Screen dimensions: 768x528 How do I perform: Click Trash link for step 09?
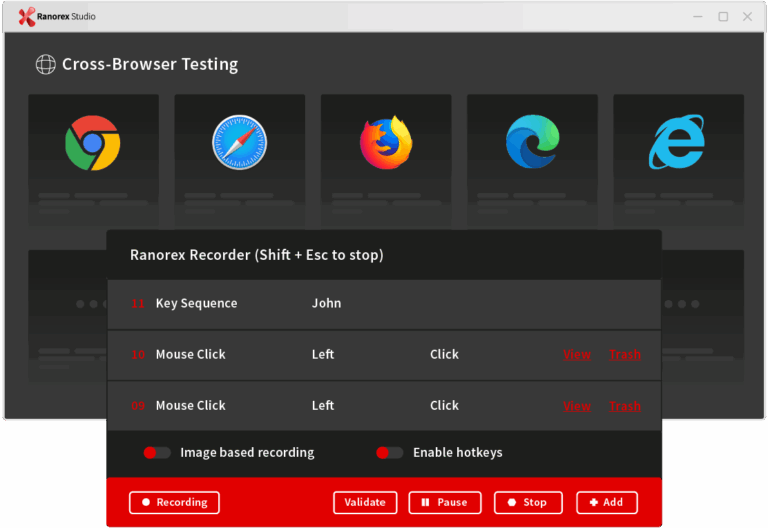pyautogui.click(x=625, y=406)
